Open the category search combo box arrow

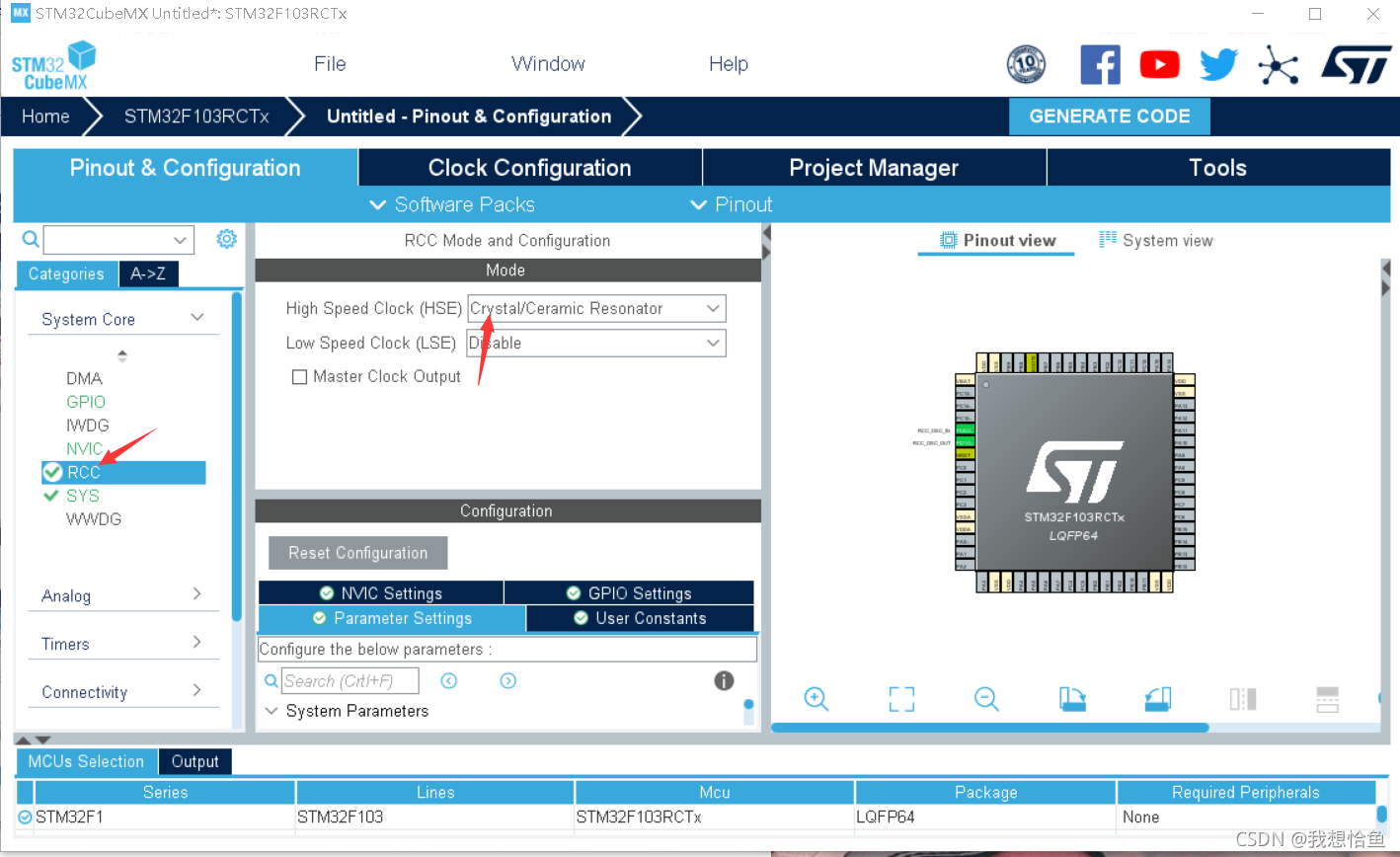[181, 239]
